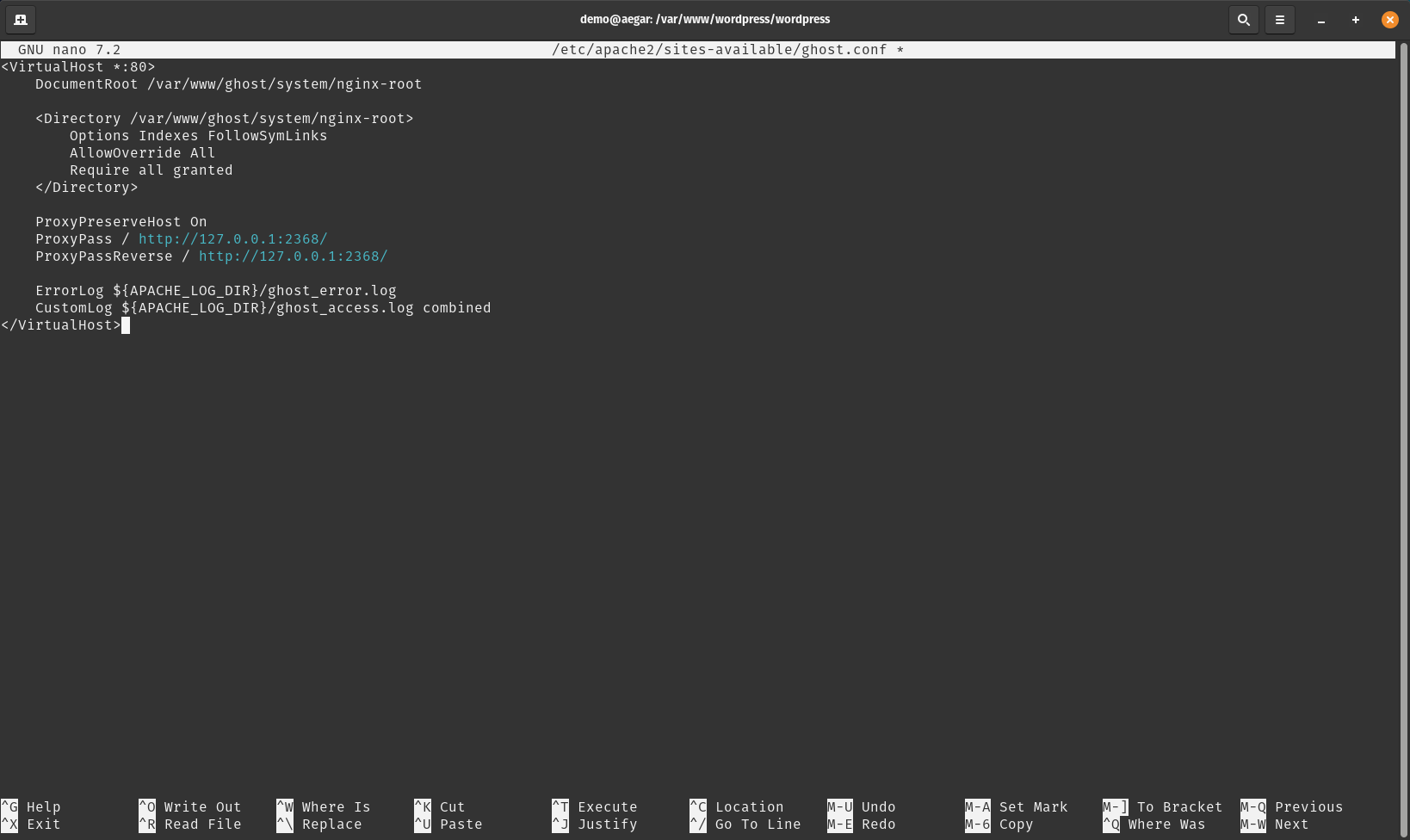The image size is (1410, 840).
Task: Click the Undo shortcut label
Action: pos(877,806)
